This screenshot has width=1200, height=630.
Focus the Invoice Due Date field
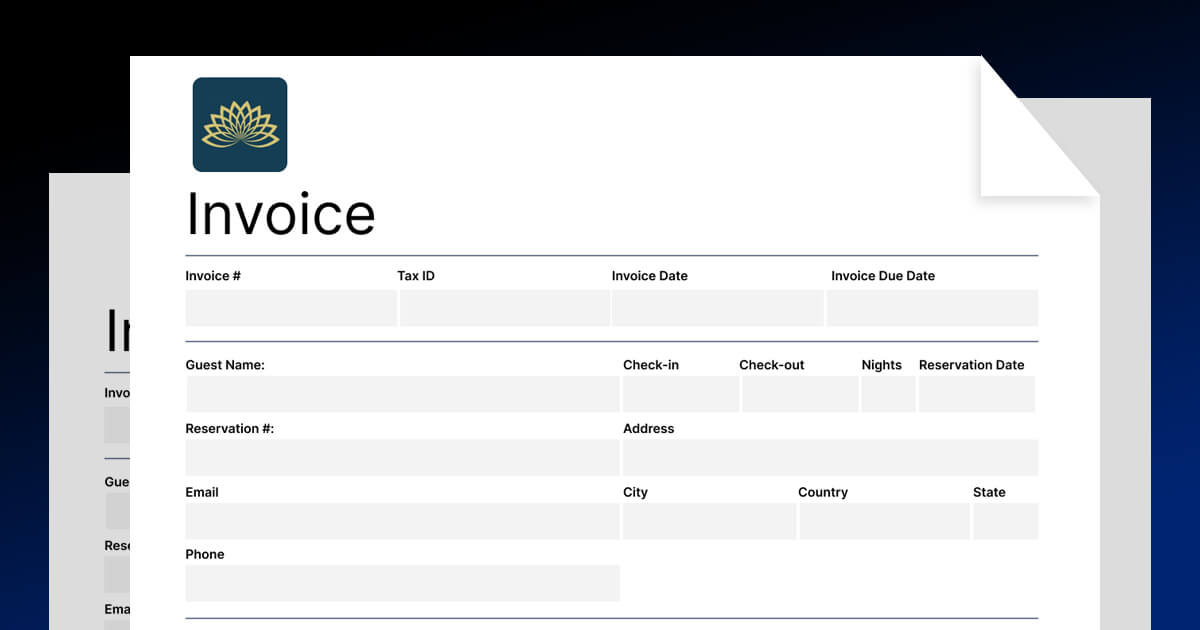[932, 308]
